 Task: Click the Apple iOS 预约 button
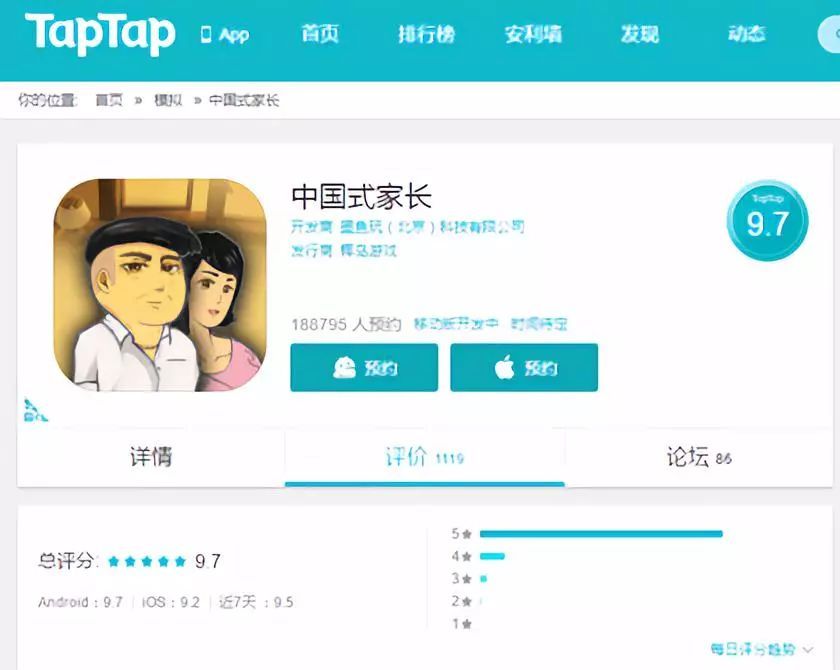point(524,367)
